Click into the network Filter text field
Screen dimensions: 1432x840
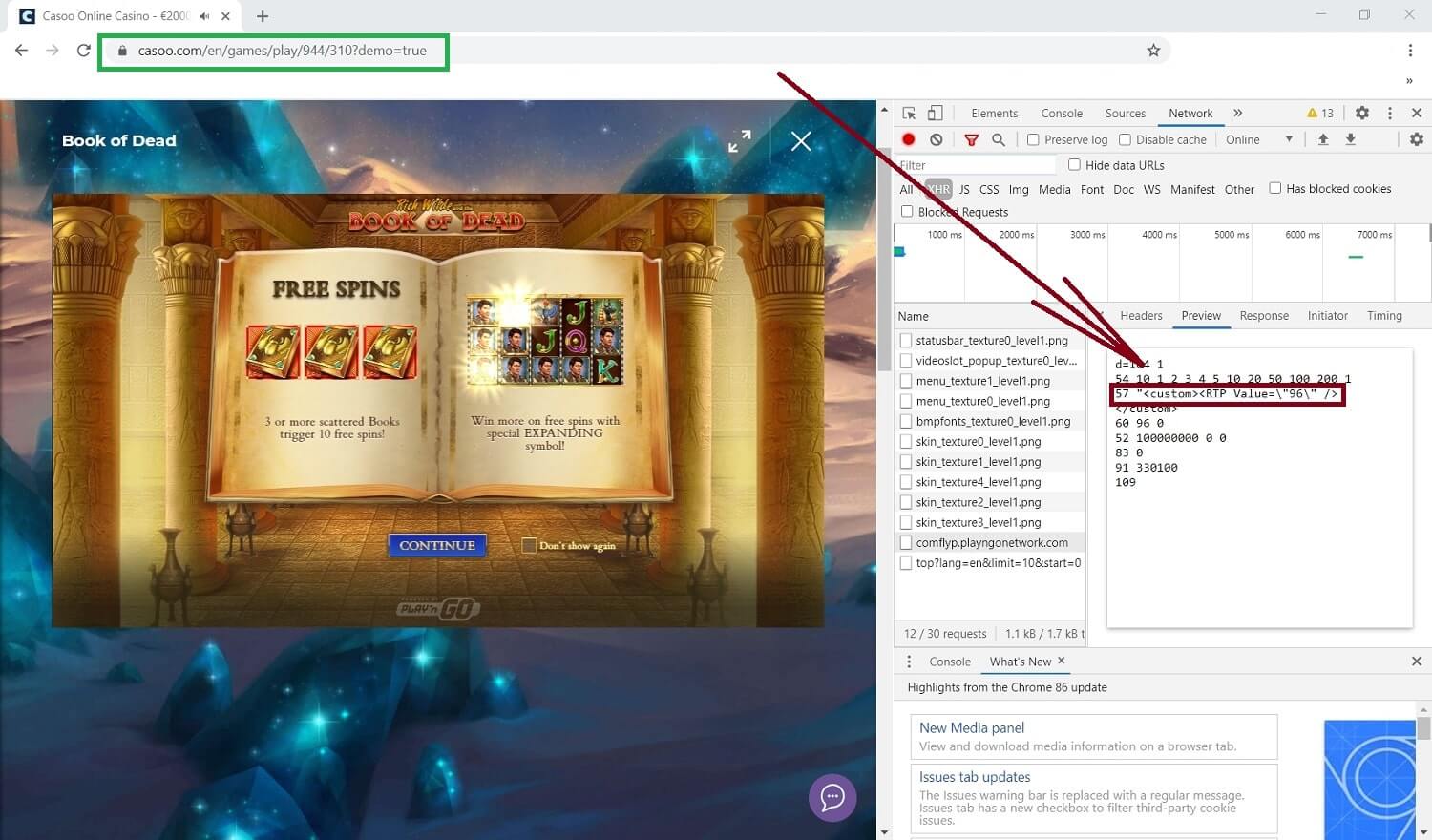tap(976, 165)
